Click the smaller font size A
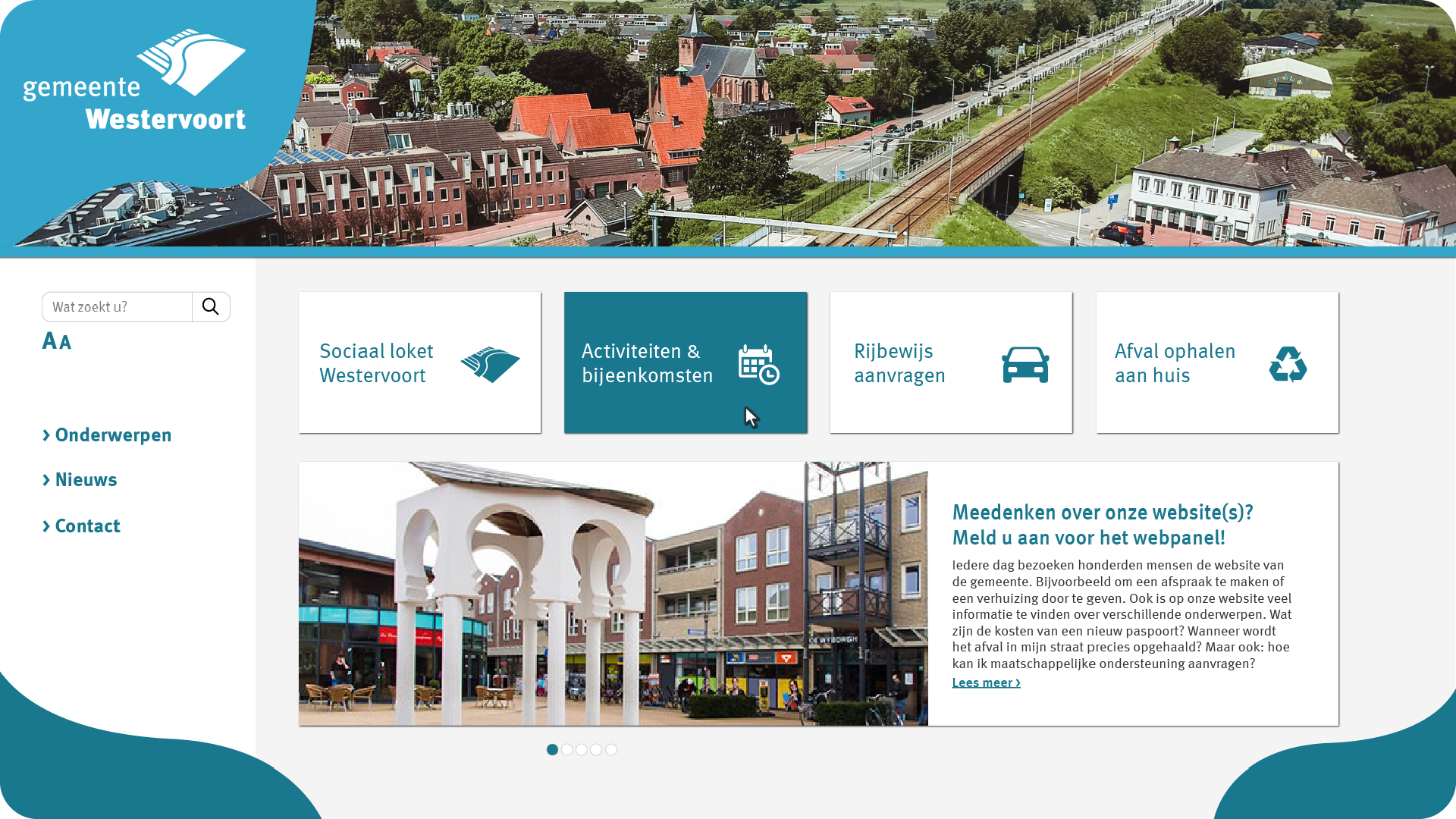The image size is (1456, 819). [x=66, y=343]
